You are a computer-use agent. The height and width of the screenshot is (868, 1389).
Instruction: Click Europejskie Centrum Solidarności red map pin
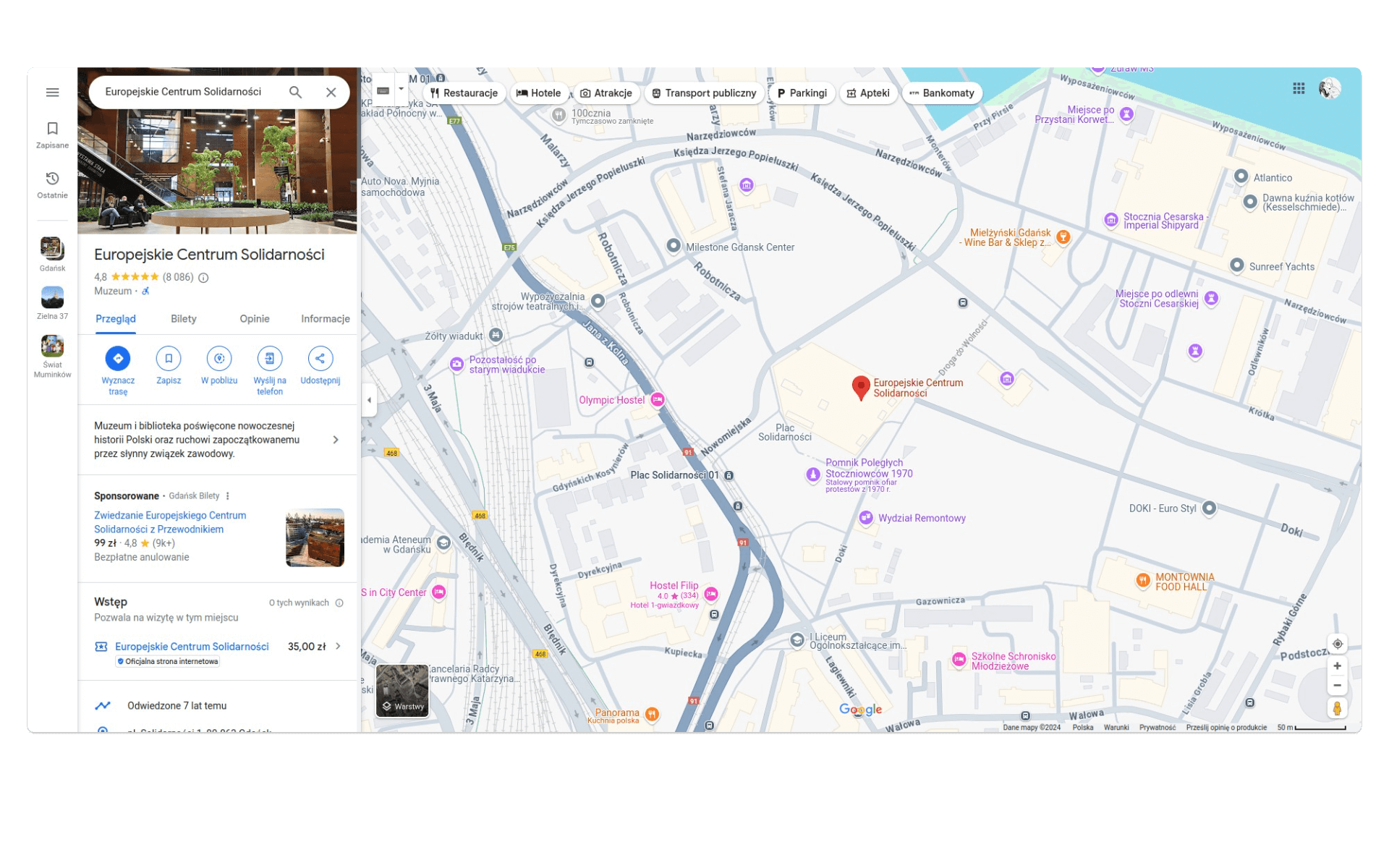pos(860,387)
